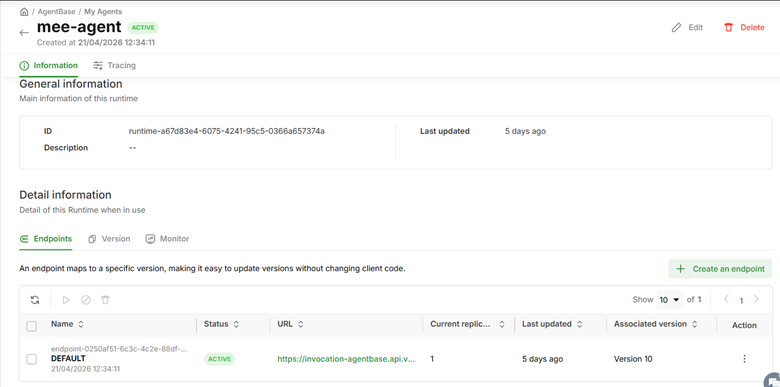Click Create an endpoint button
The width and height of the screenshot is (780, 387).
720,269
